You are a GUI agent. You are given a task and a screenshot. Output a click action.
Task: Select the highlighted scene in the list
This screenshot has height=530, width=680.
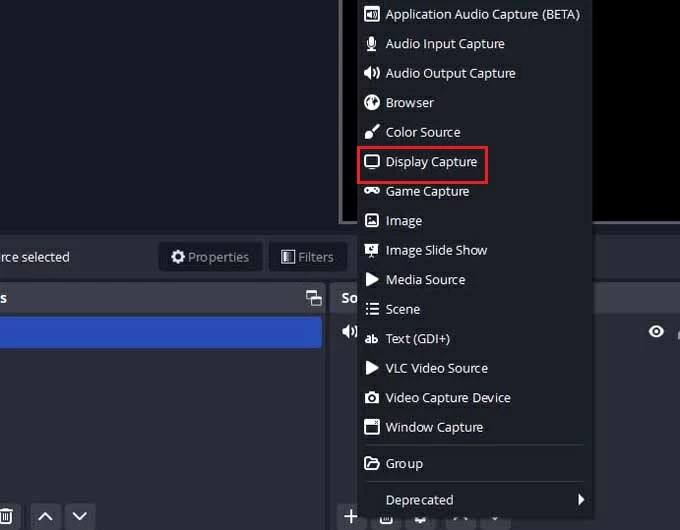160,332
